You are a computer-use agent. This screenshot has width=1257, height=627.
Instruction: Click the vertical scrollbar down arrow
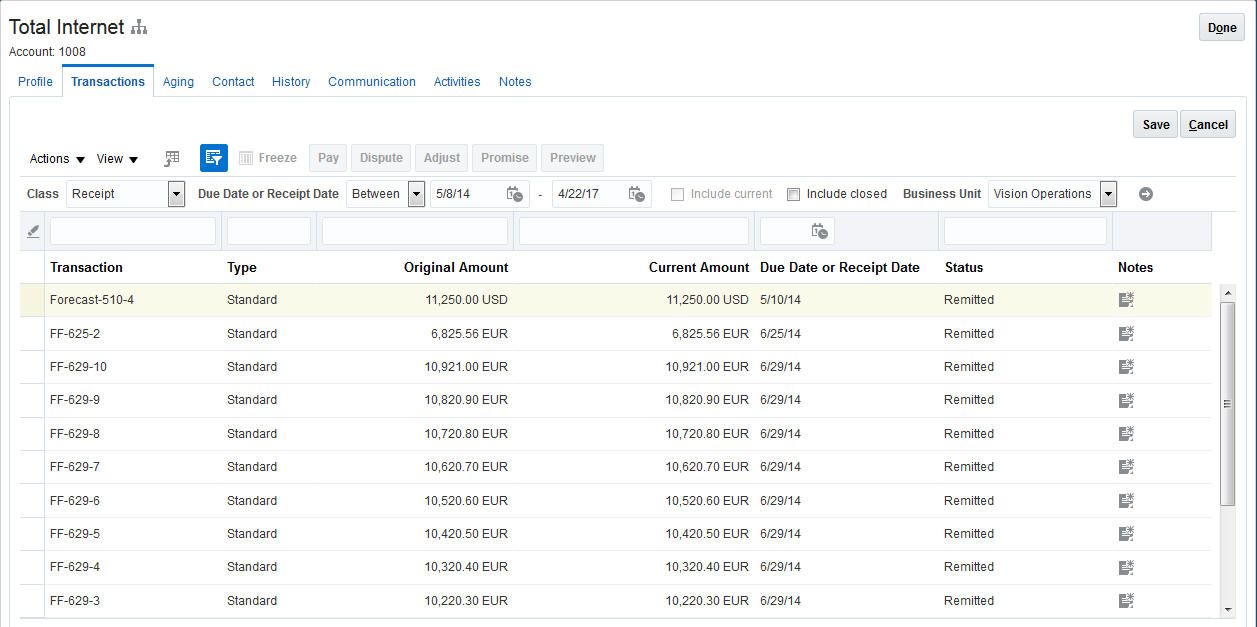click(x=1228, y=609)
